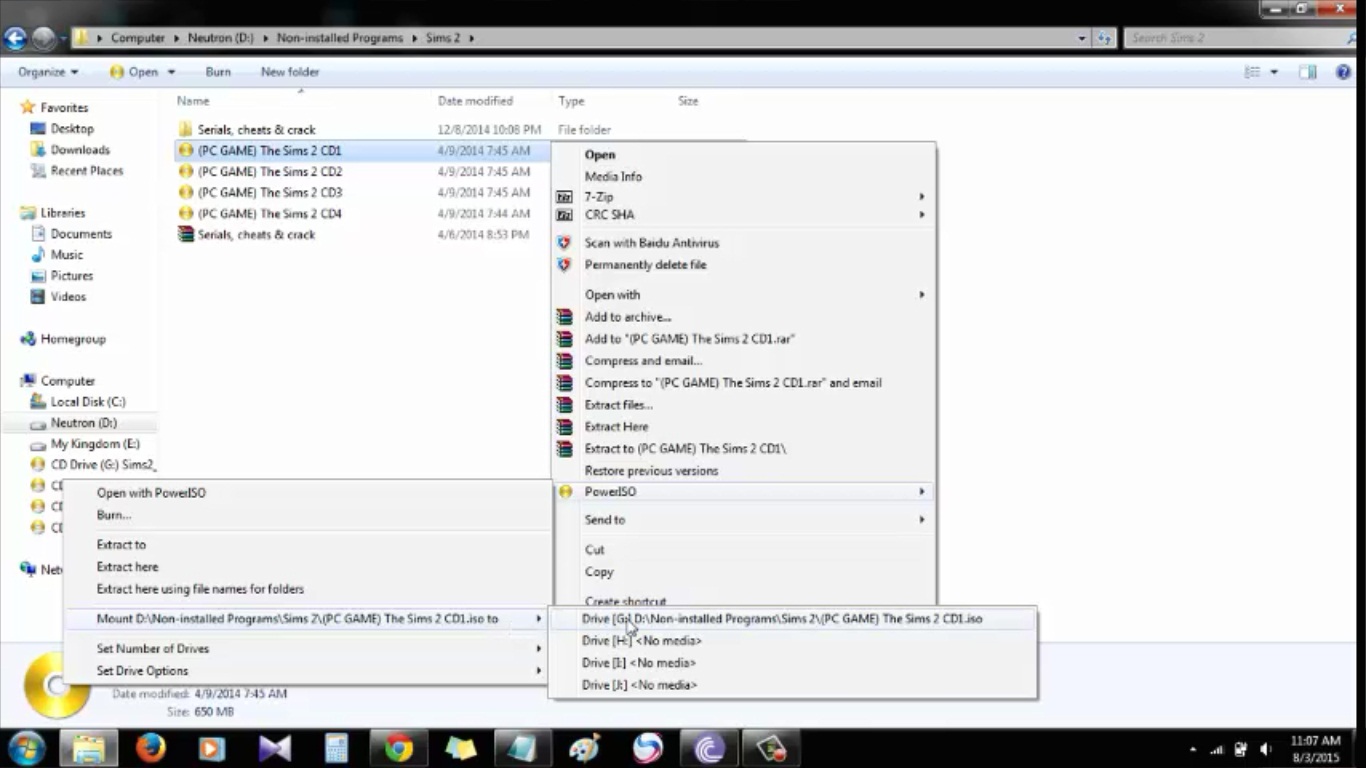1366x768 pixels.
Task: Sort by Date modified column
Action: point(475,101)
